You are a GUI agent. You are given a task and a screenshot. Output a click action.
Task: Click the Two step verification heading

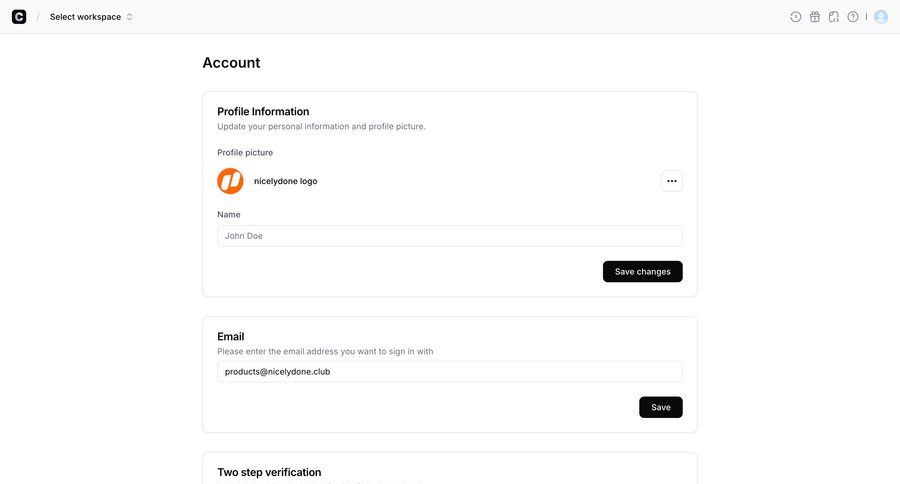269,472
